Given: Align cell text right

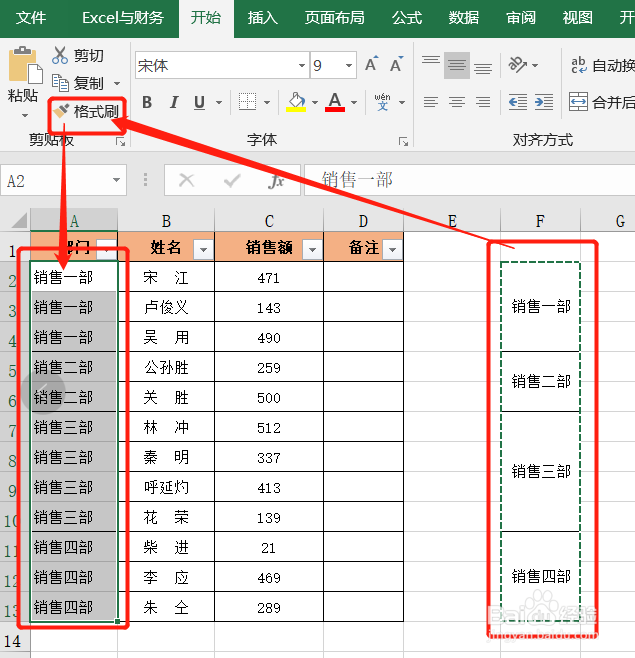Looking at the screenshot, I should pyautogui.click(x=483, y=102).
